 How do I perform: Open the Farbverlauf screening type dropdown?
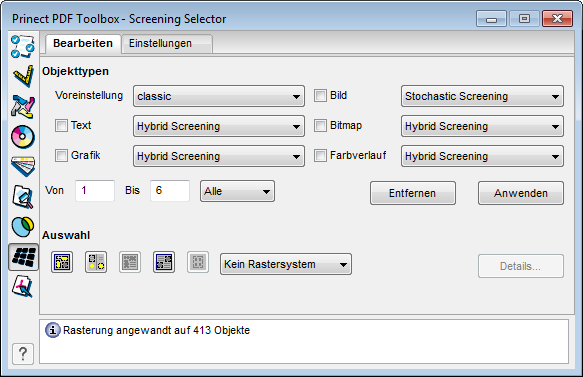[x=482, y=156]
